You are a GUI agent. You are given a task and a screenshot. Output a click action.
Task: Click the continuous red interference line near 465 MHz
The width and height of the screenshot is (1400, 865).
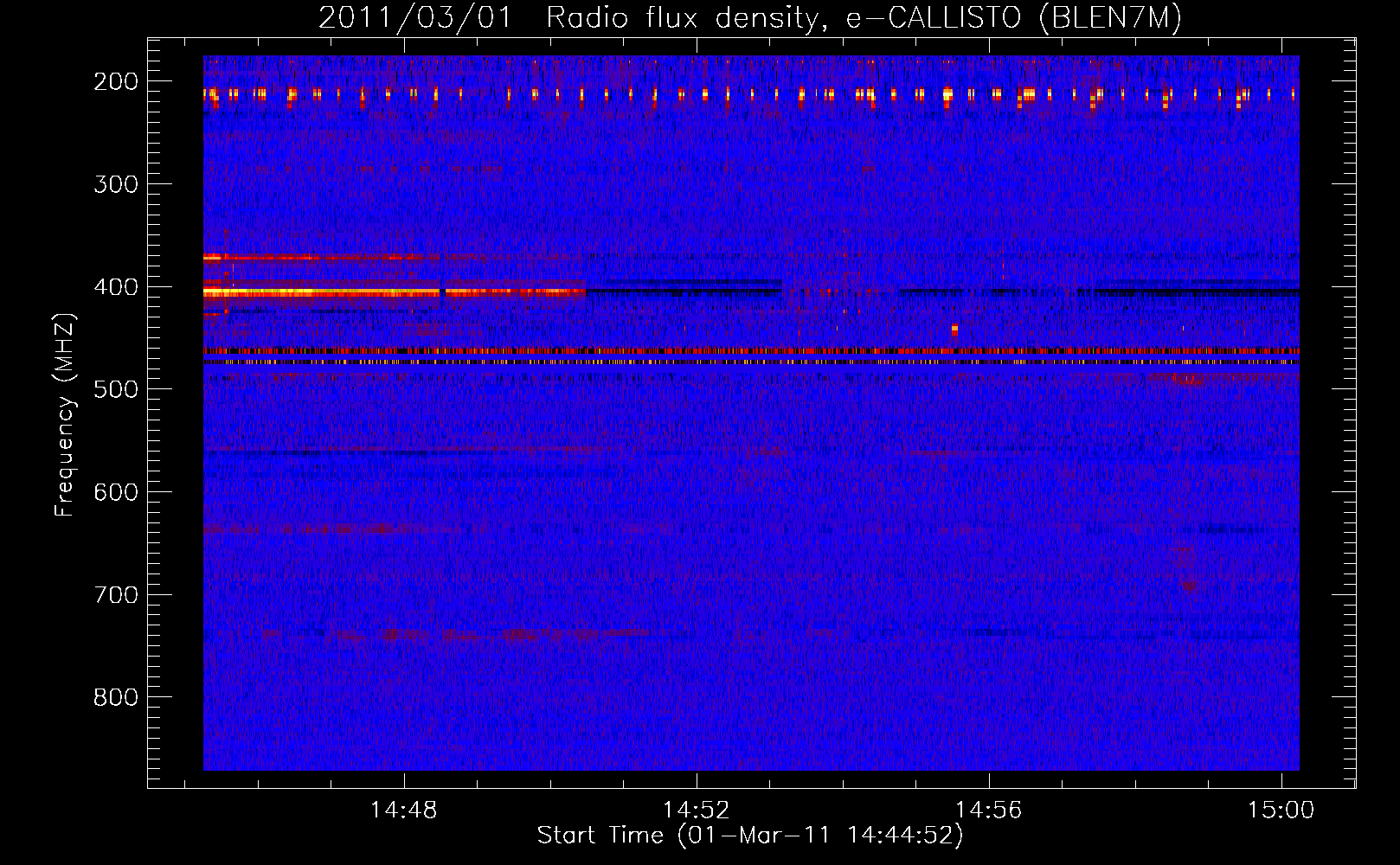click(751, 351)
